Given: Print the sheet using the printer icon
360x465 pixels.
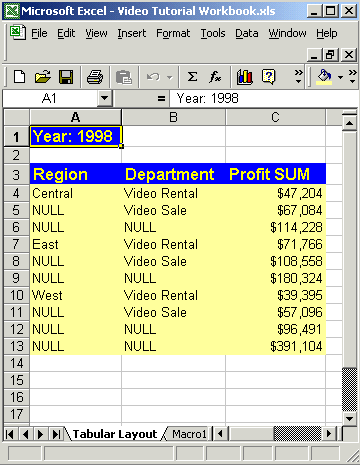Looking at the screenshot, I should 95,77.
